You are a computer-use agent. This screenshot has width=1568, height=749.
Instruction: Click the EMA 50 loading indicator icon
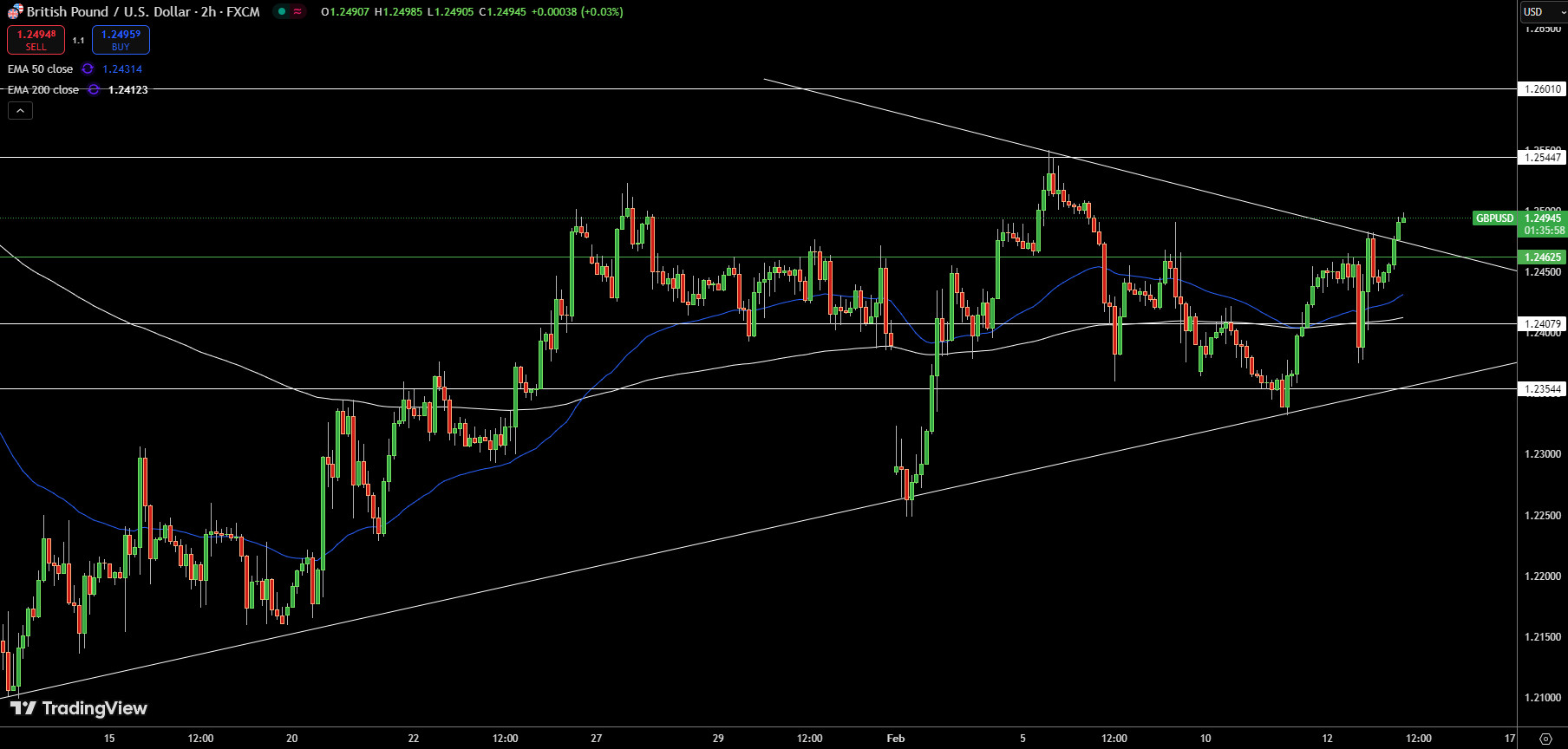pyautogui.click(x=88, y=68)
